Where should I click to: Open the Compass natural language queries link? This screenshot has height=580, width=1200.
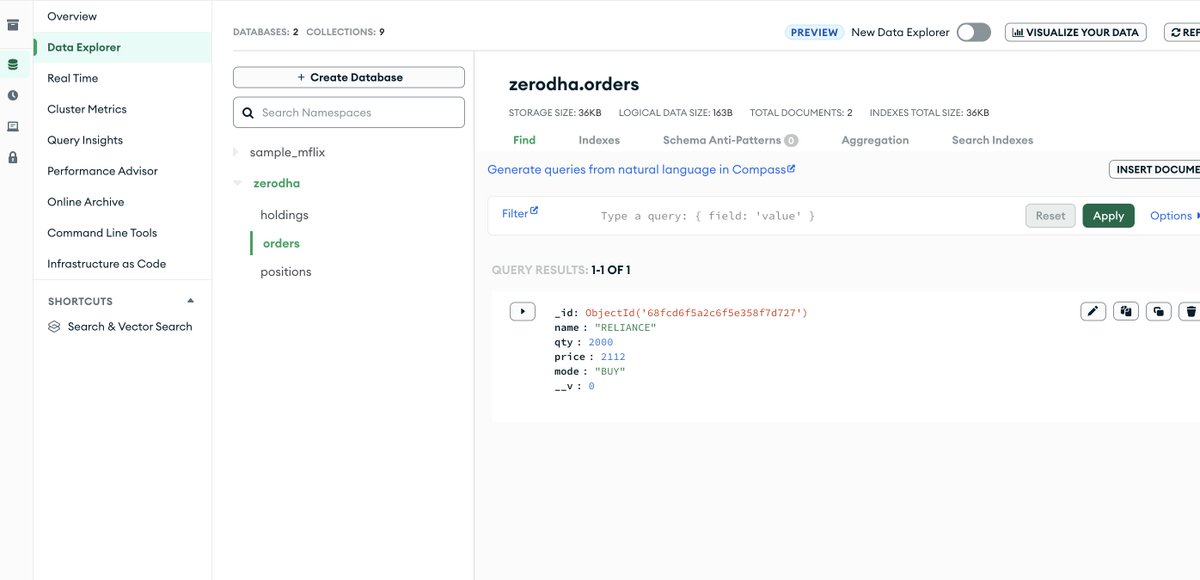point(641,170)
